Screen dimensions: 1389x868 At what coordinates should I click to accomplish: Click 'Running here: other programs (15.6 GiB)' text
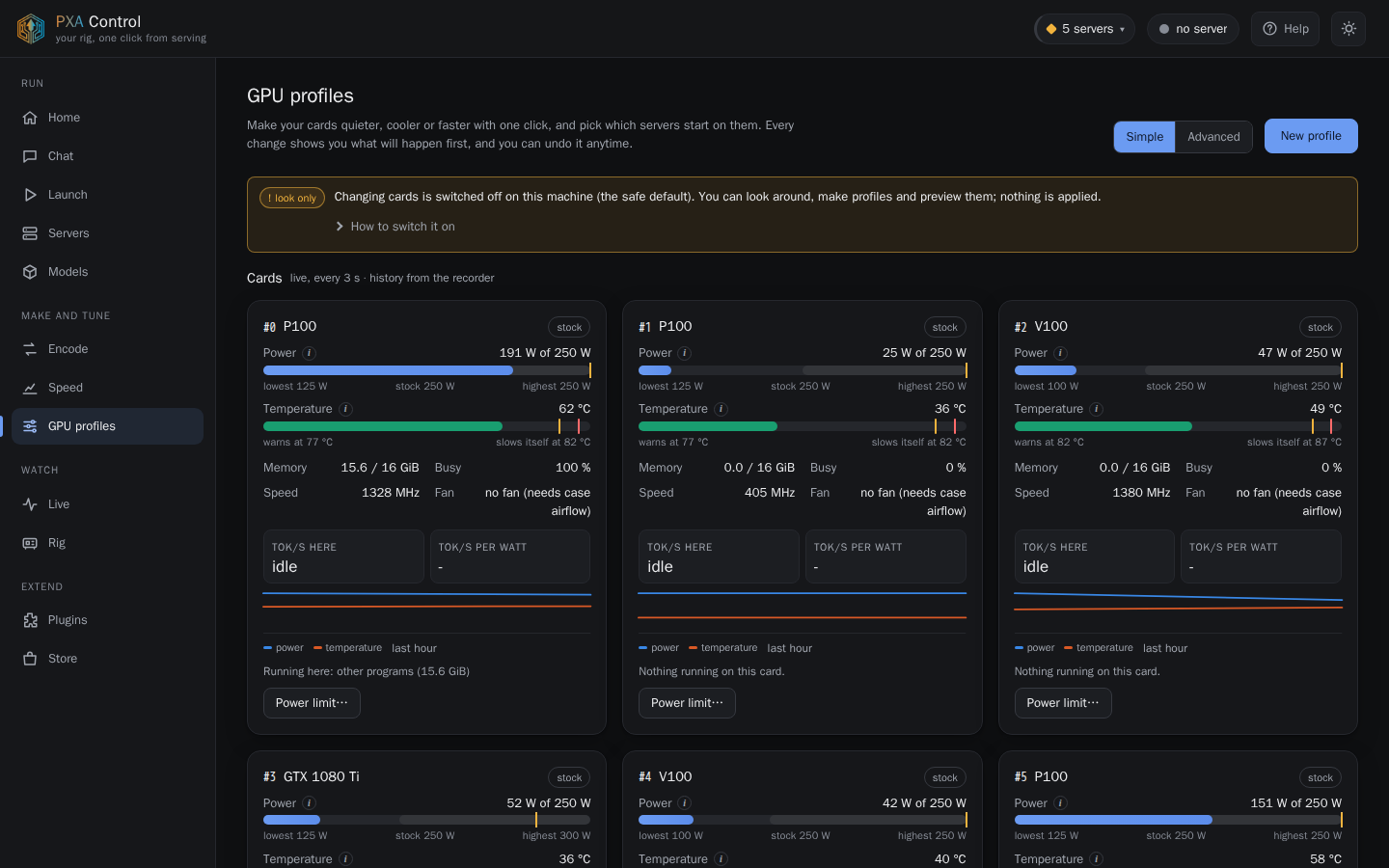(367, 671)
